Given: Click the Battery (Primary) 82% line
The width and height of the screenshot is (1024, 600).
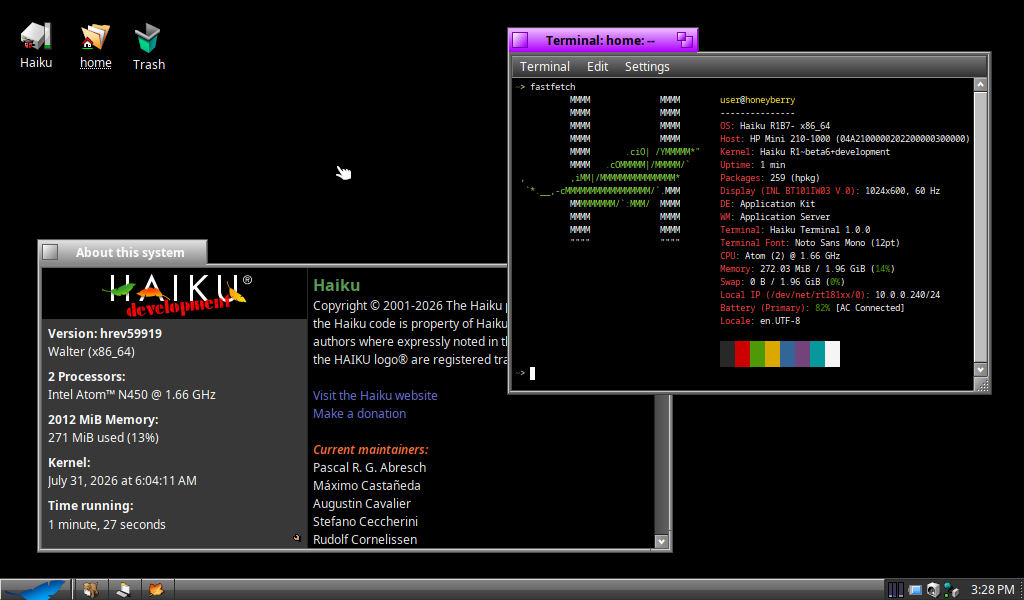Looking at the screenshot, I should 812,308.
